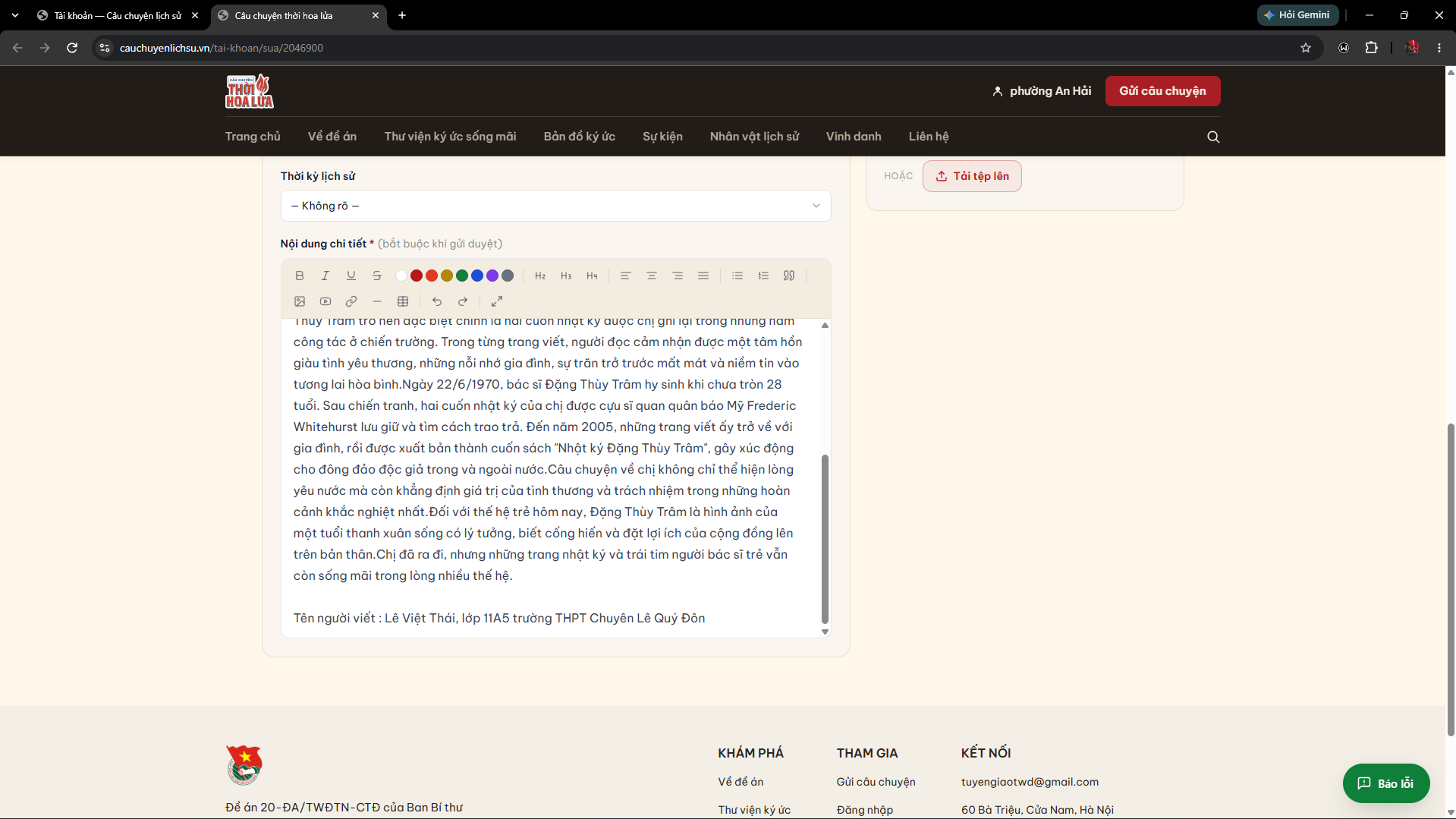Insert a table into the editor
The image size is (1456, 819).
click(403, 301)
